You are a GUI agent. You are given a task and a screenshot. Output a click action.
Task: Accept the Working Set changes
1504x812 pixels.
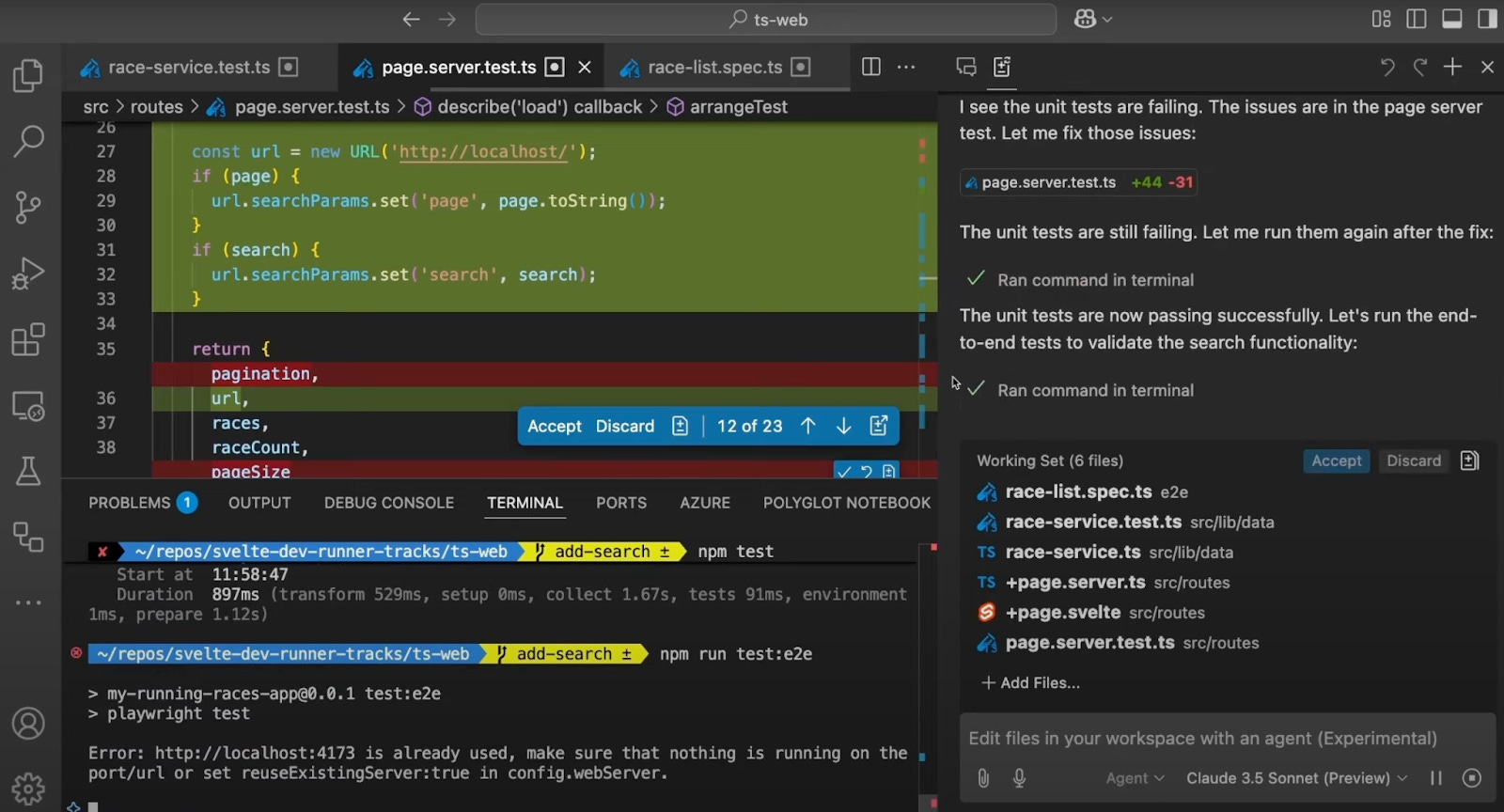[x=1336, y=461]
